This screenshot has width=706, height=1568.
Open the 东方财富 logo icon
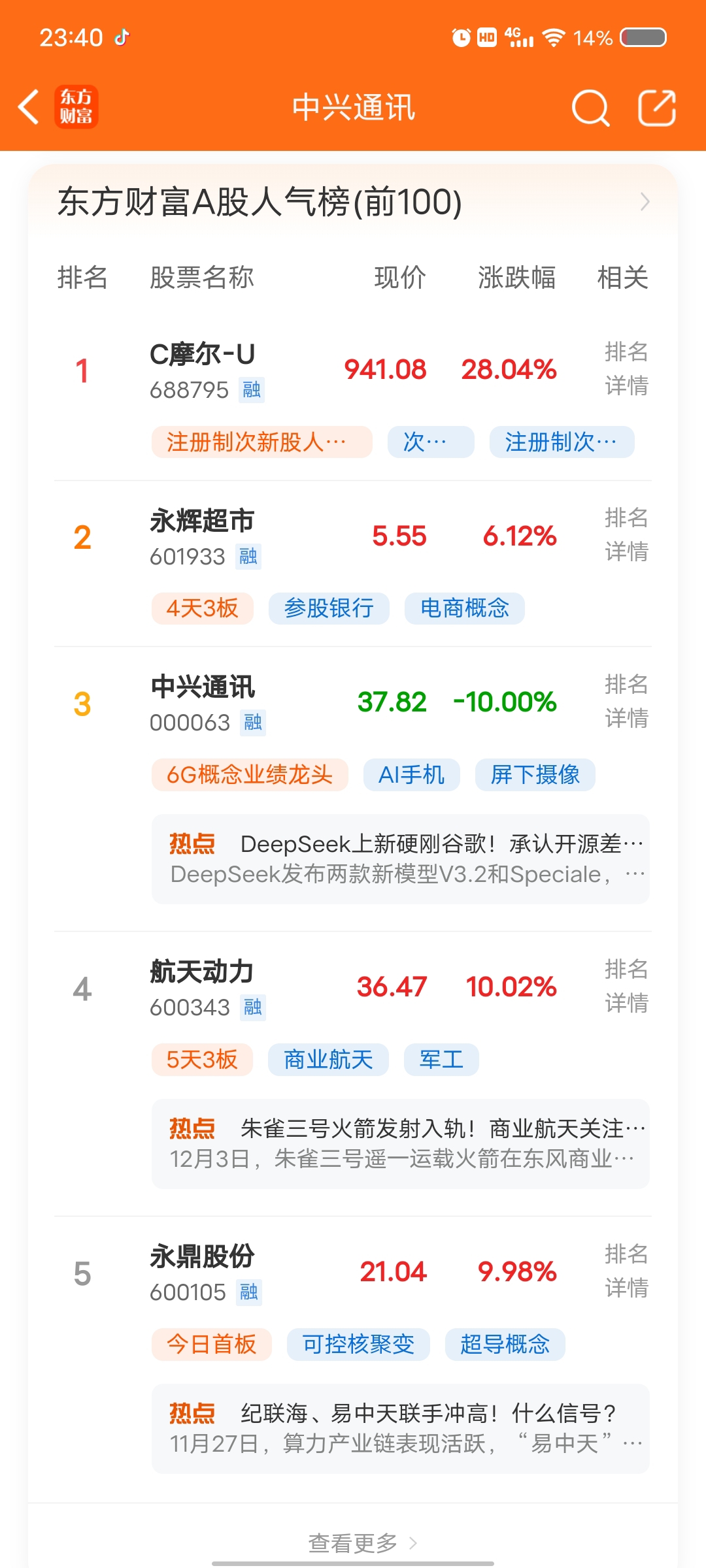76,106
